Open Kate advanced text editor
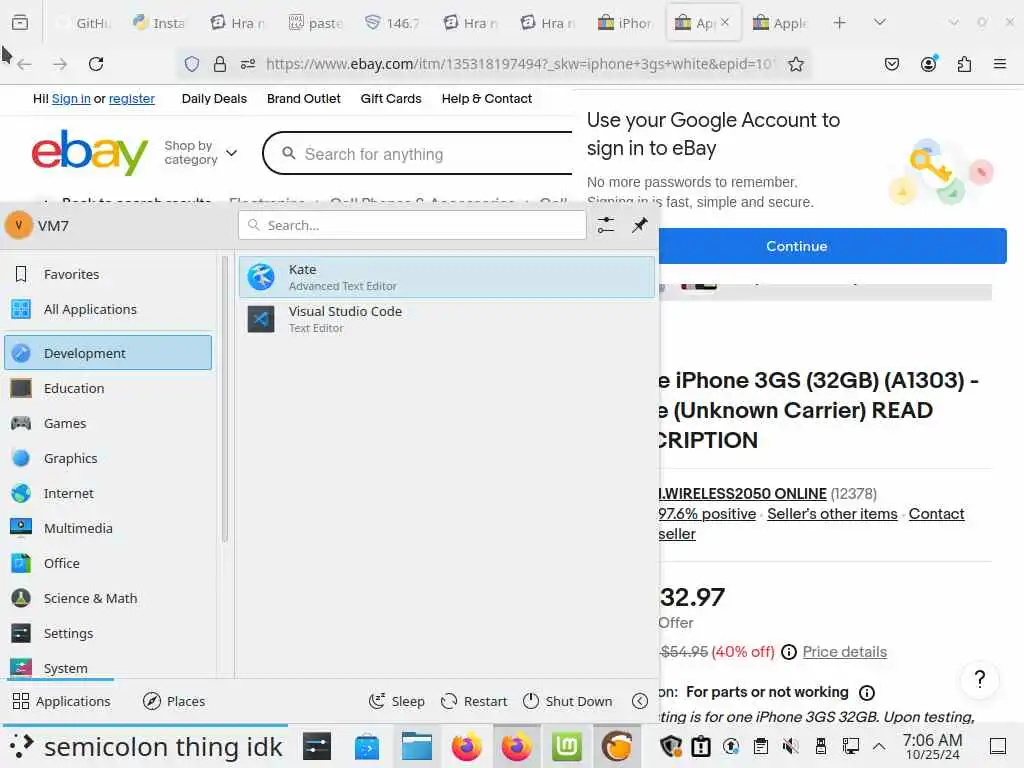Viewport: 1024px width, 768px height. tap(447, 278)
